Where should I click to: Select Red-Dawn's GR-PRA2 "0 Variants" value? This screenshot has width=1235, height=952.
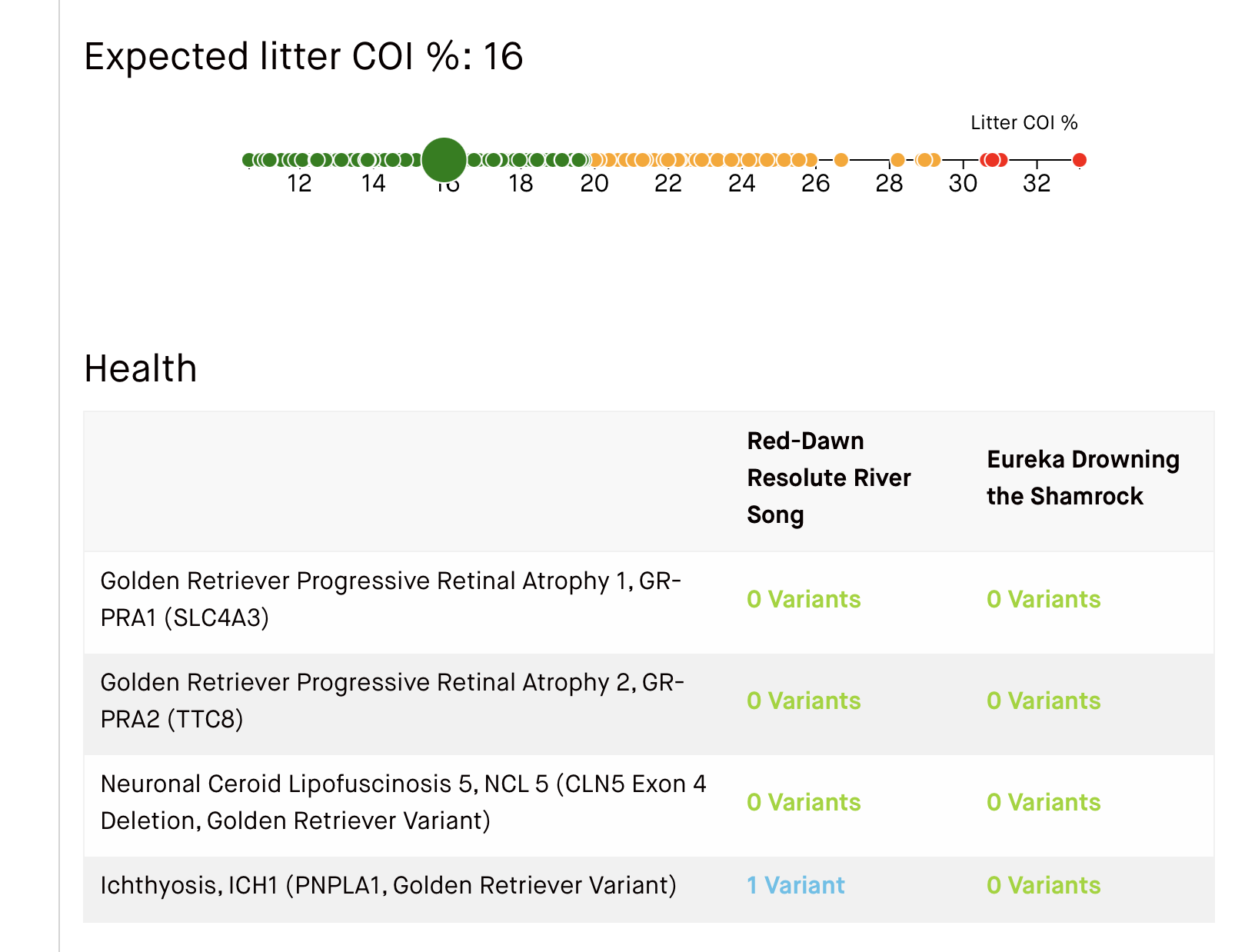804,701
